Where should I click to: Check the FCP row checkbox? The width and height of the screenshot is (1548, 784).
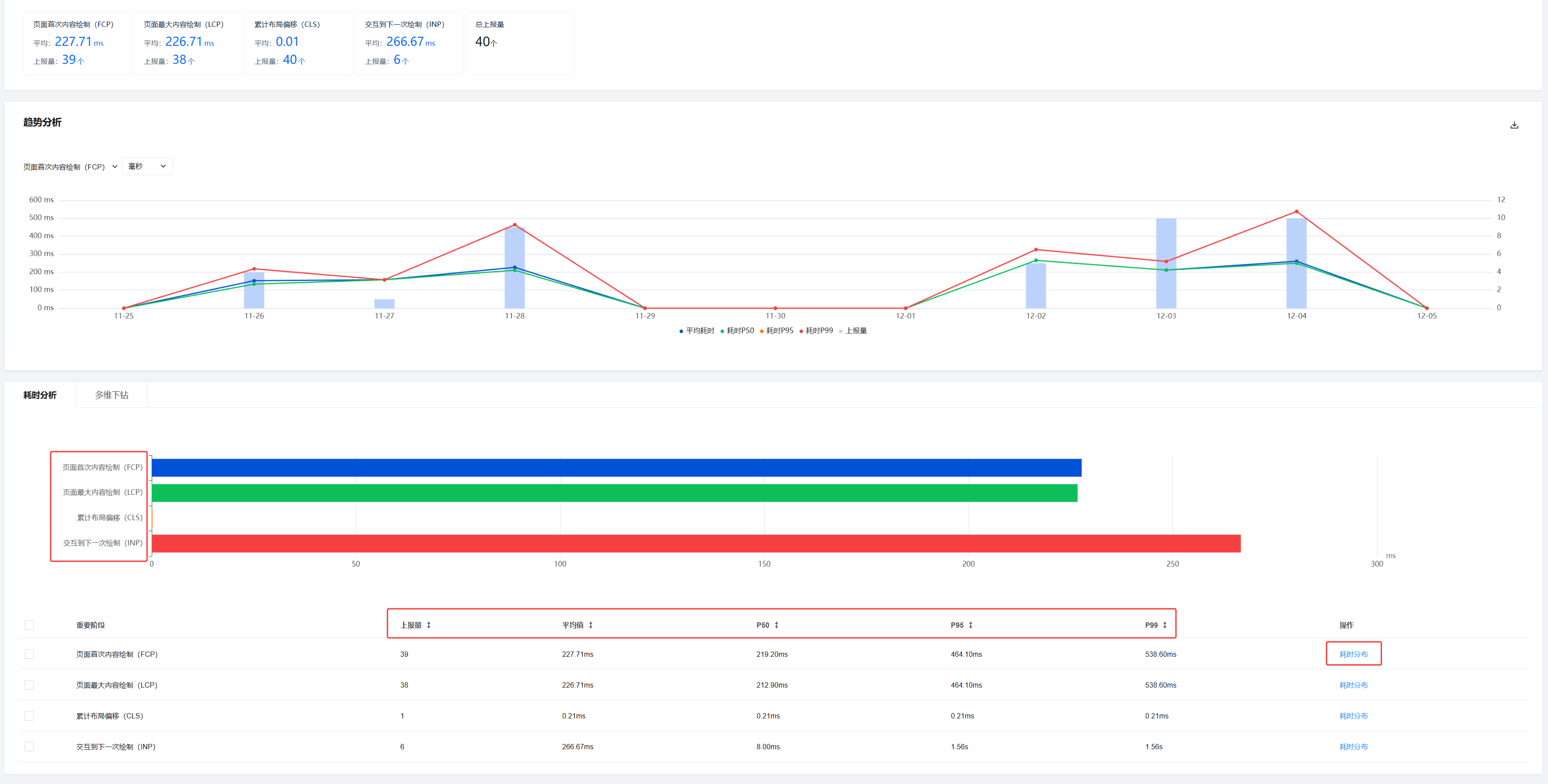click(29, 654)
